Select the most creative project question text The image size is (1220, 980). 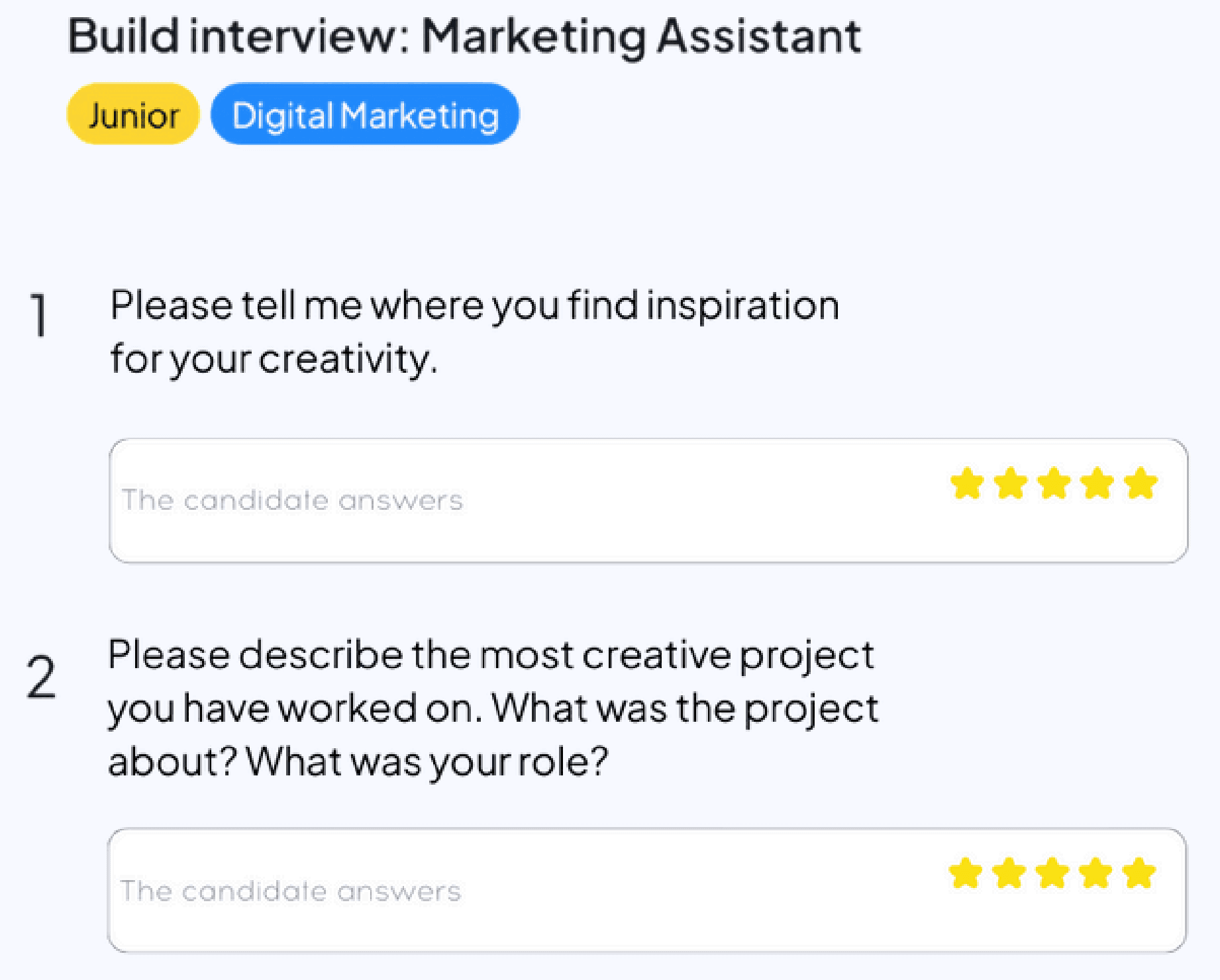(x=493, y=708)
